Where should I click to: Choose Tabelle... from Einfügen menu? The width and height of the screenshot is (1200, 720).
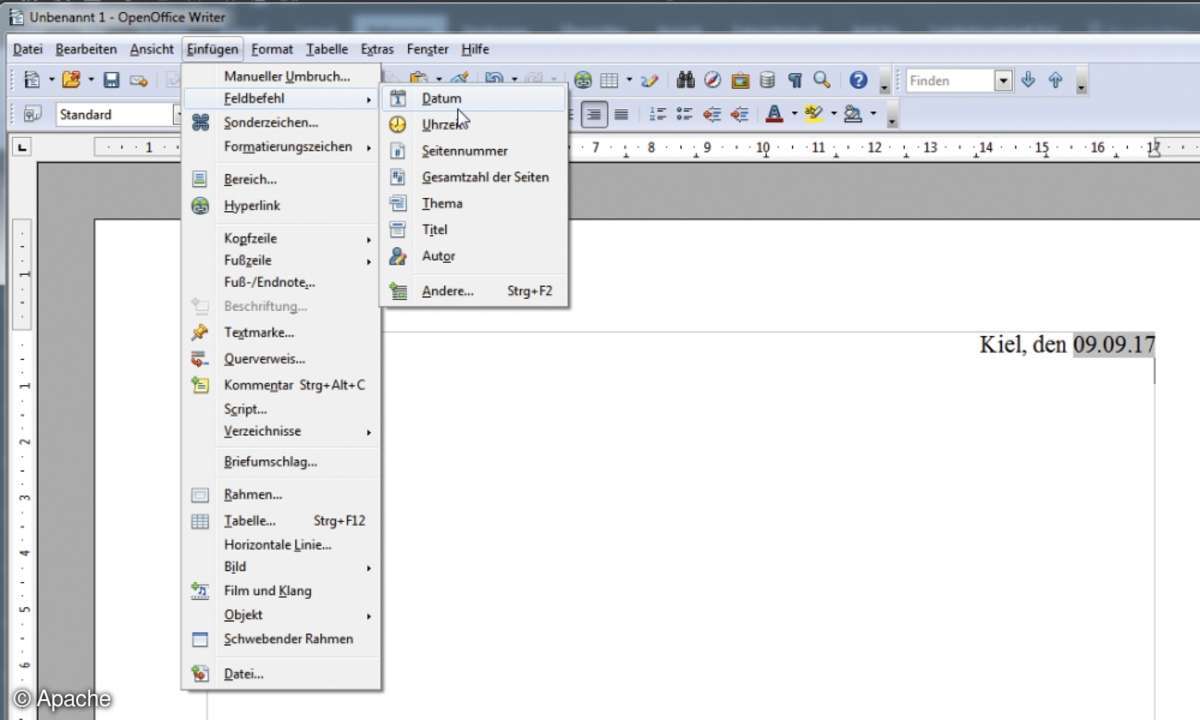pyautogui.click(x=281, y=520)
